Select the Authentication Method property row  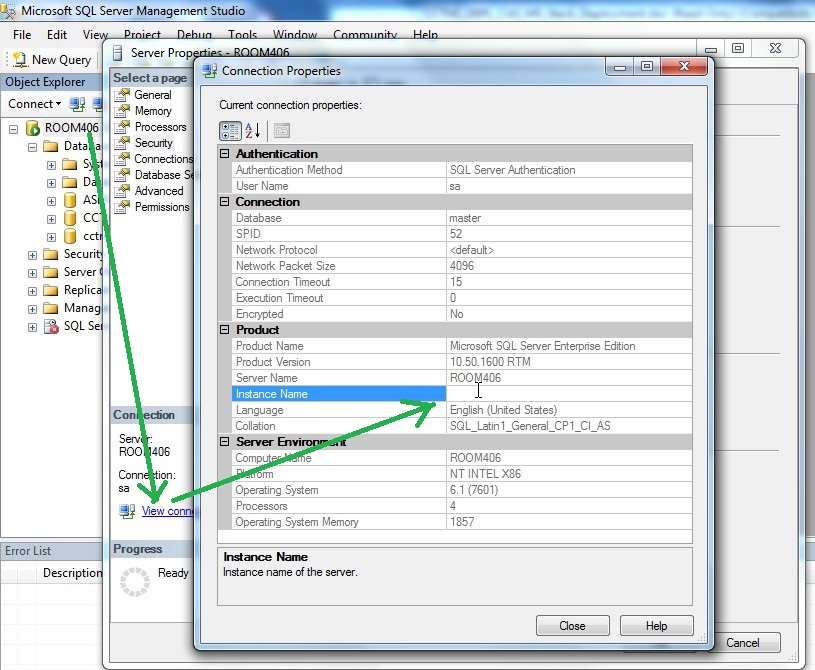pos(462,170)
